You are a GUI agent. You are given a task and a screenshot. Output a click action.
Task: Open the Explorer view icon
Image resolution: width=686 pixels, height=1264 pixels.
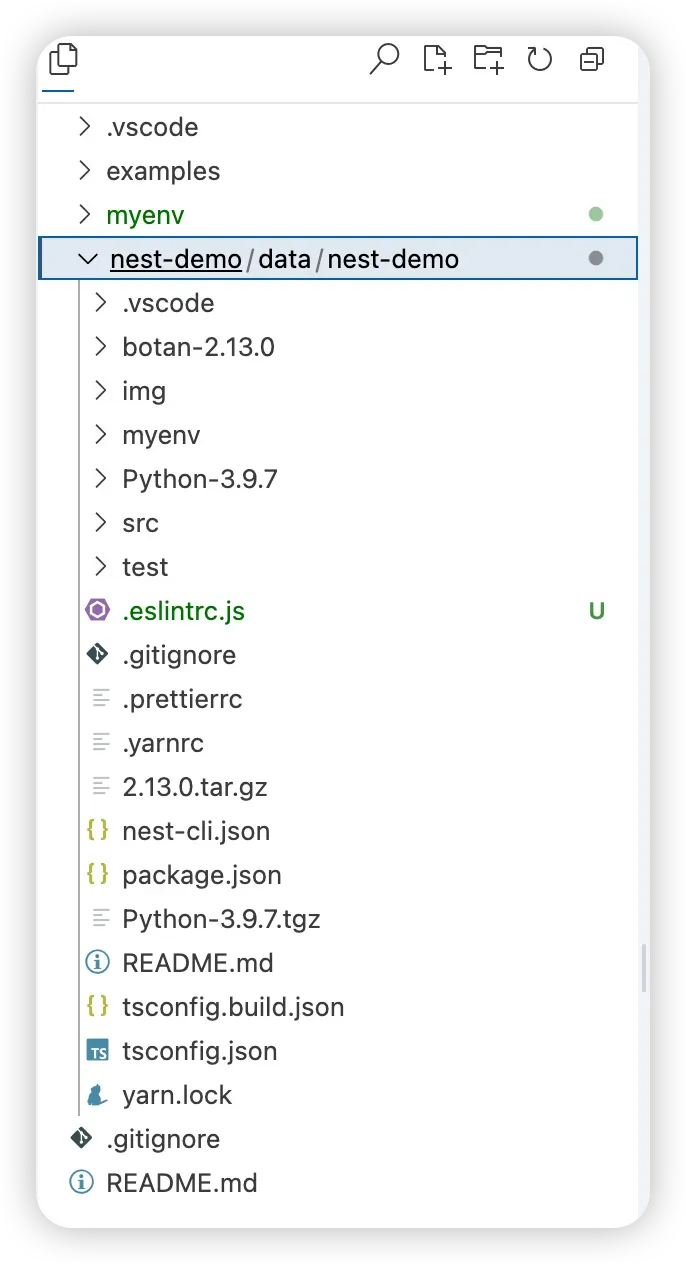(62, 60)
